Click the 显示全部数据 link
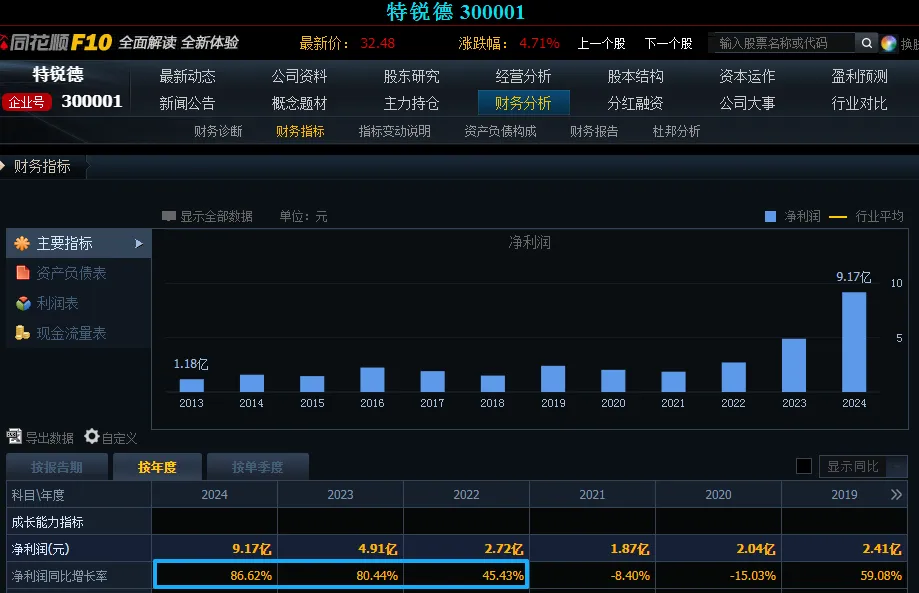919x593 pixels. (x=216, y=216)
